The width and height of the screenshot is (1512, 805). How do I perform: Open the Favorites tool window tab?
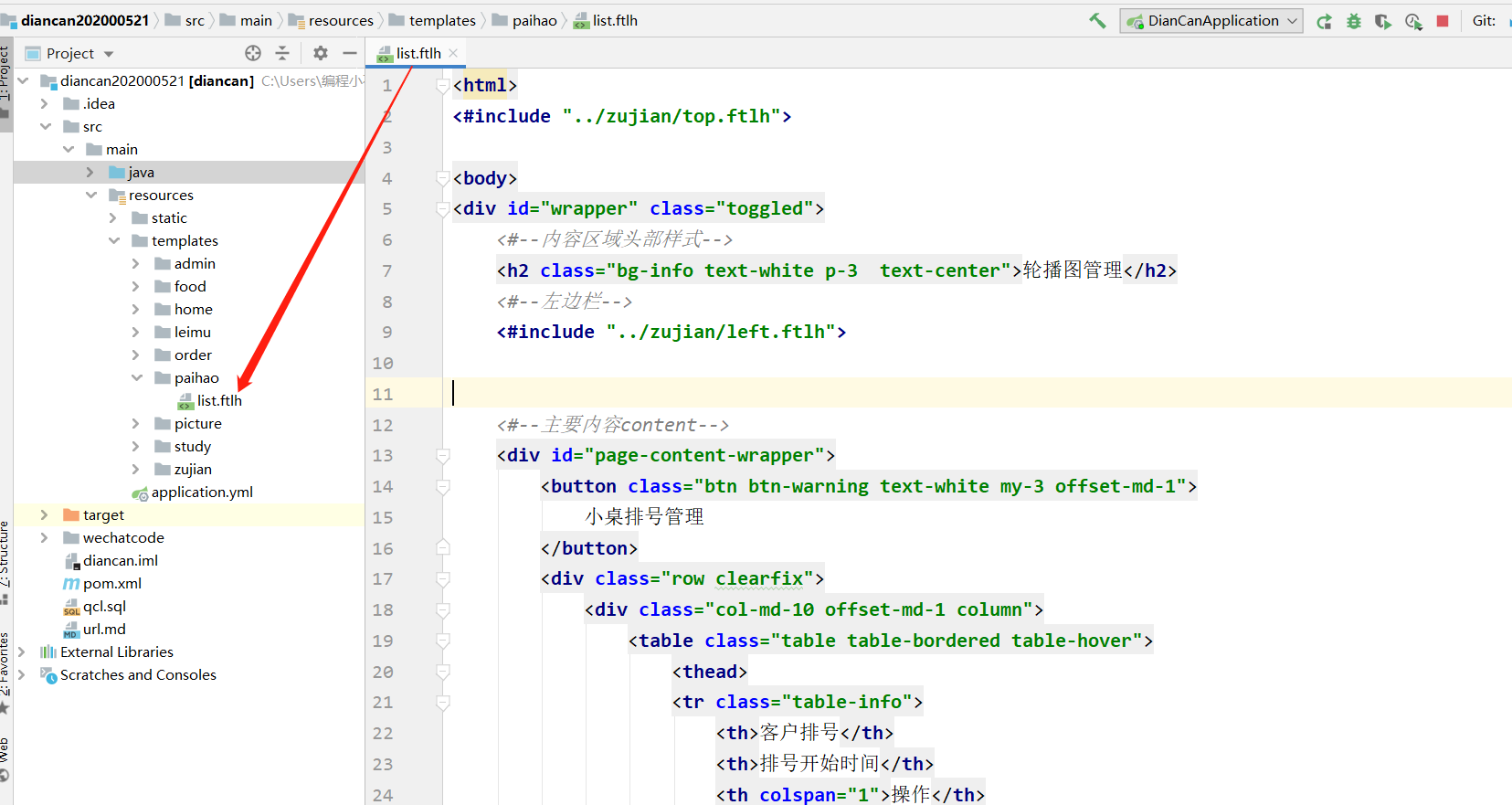(x=5, y=673)
